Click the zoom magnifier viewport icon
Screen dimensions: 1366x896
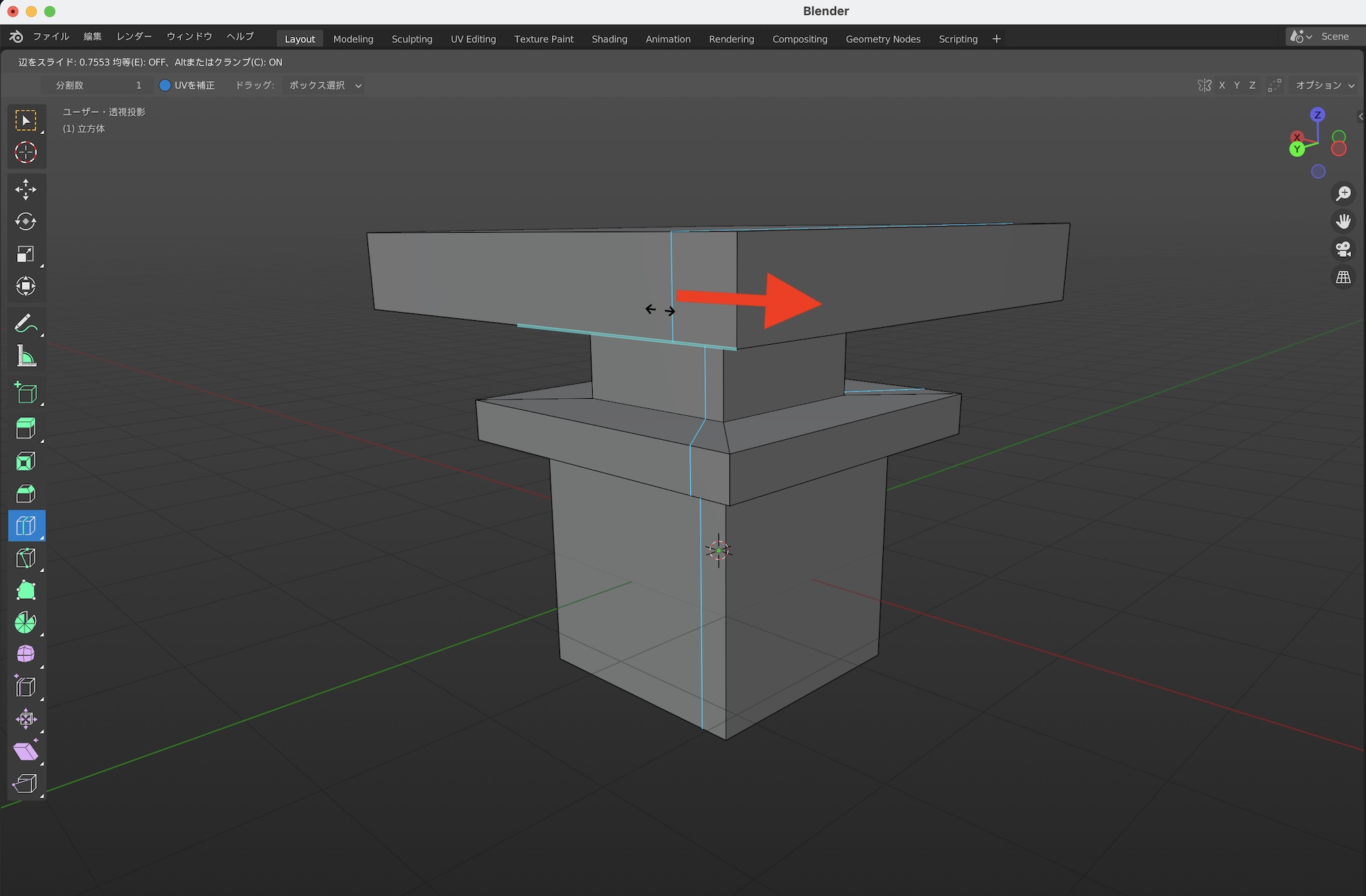[1343, 193]
